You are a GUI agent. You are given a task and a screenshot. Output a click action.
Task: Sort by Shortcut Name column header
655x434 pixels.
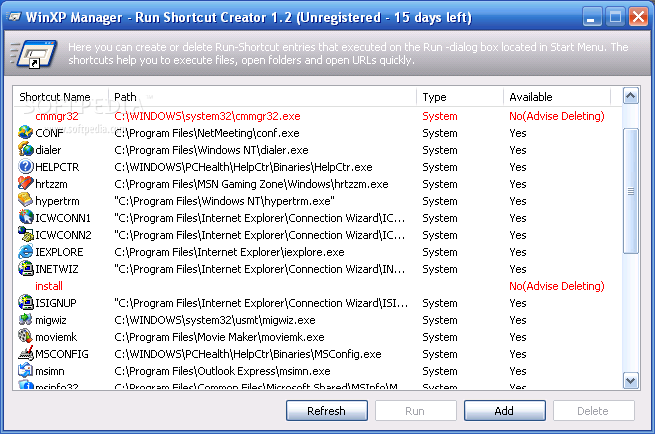[x=61, y=97]
